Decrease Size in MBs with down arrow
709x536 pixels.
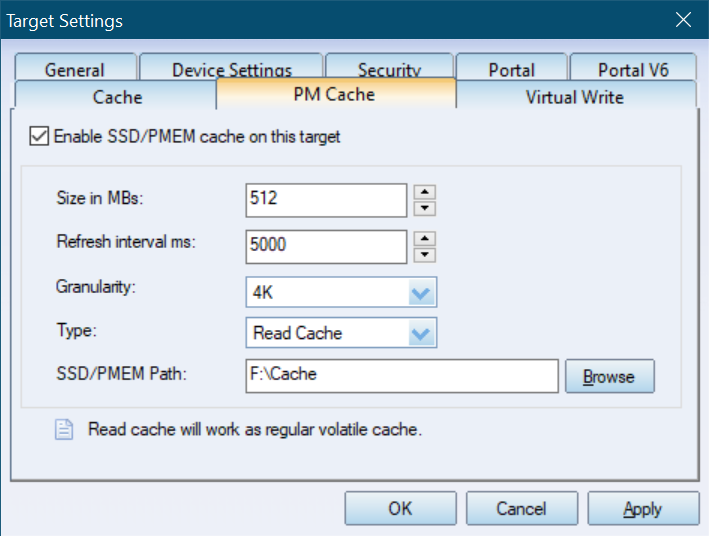click(425, 208)
